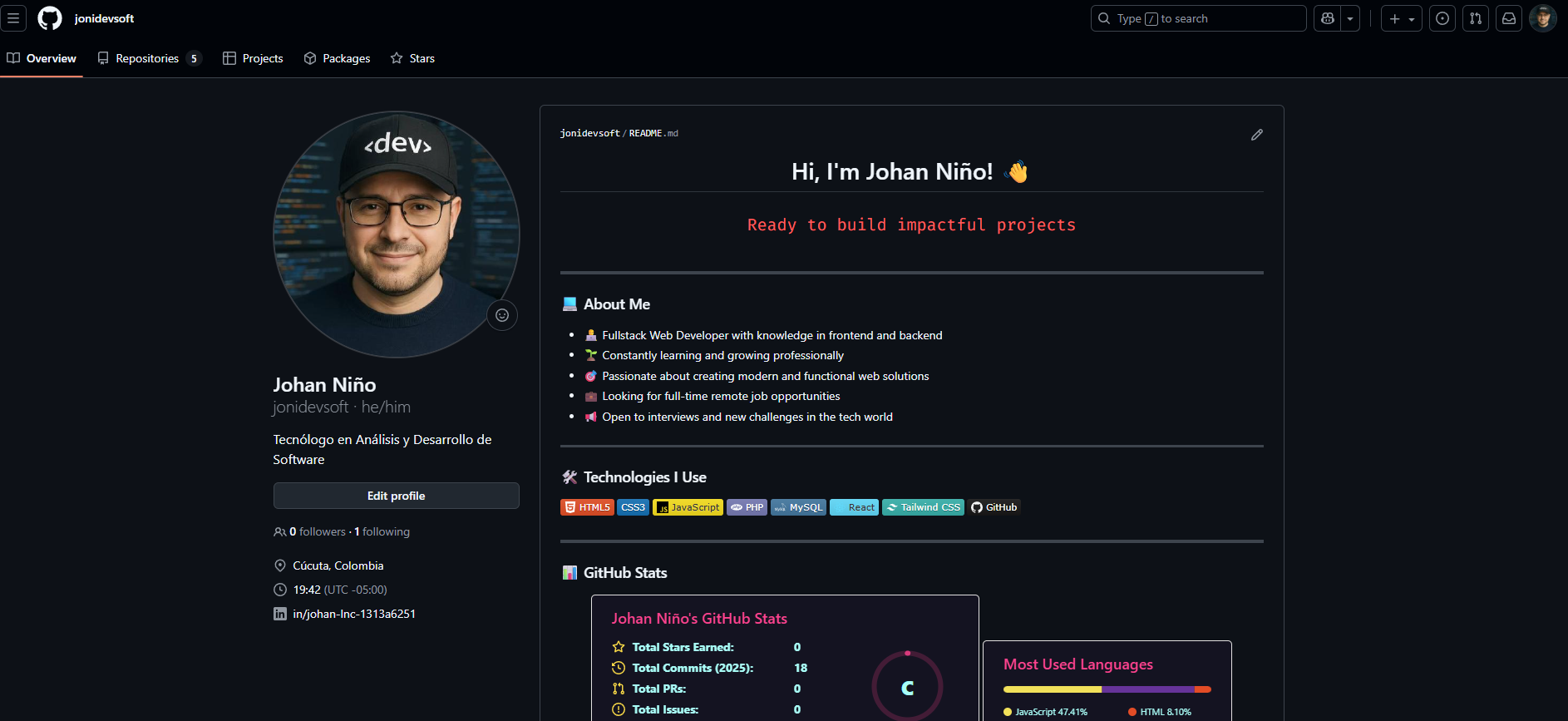Open jonidevsoft repo link above README
The image size is (1568, 721).
(x=590, y=133)
